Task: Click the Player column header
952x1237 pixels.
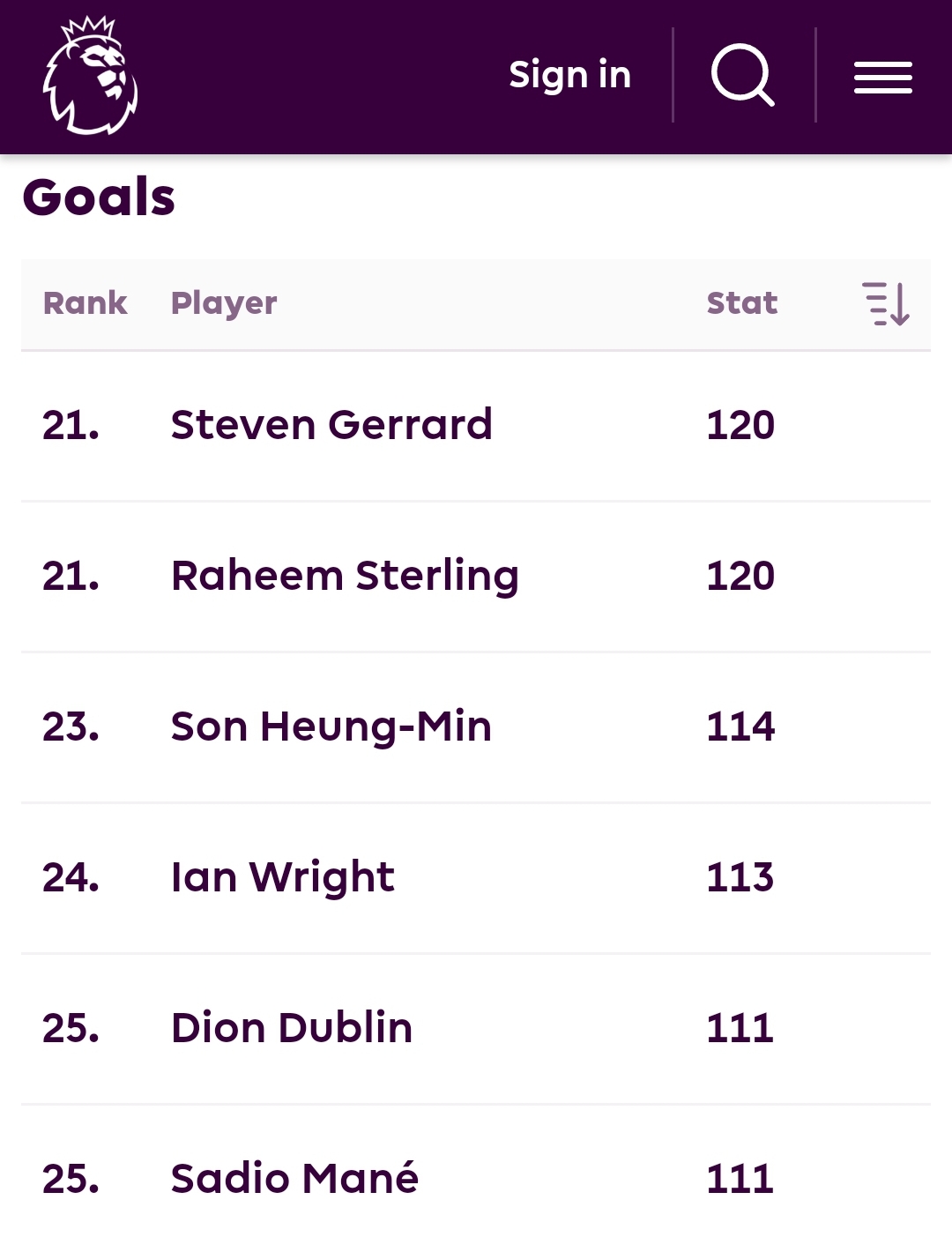Action: click(x=224, y=303)
